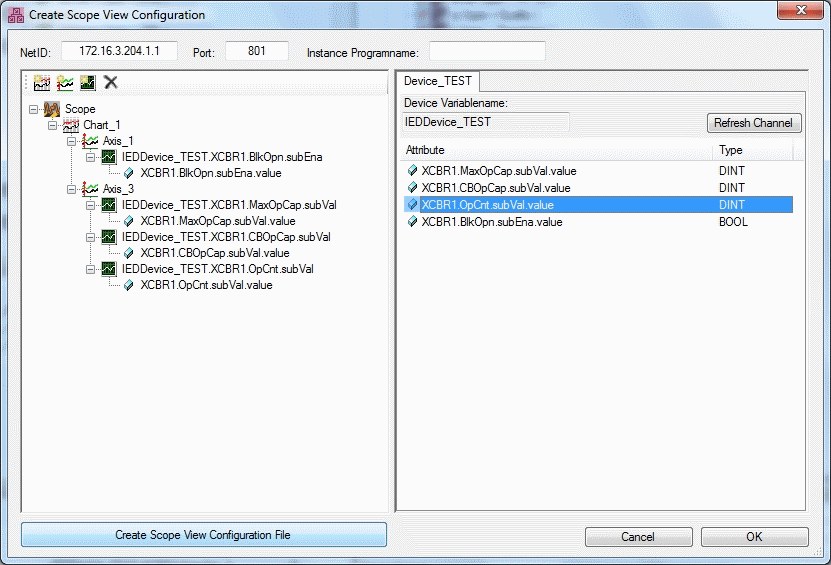
Task: Click DINT type cell of MaxOpCap row
Action: tap(731, 171)
